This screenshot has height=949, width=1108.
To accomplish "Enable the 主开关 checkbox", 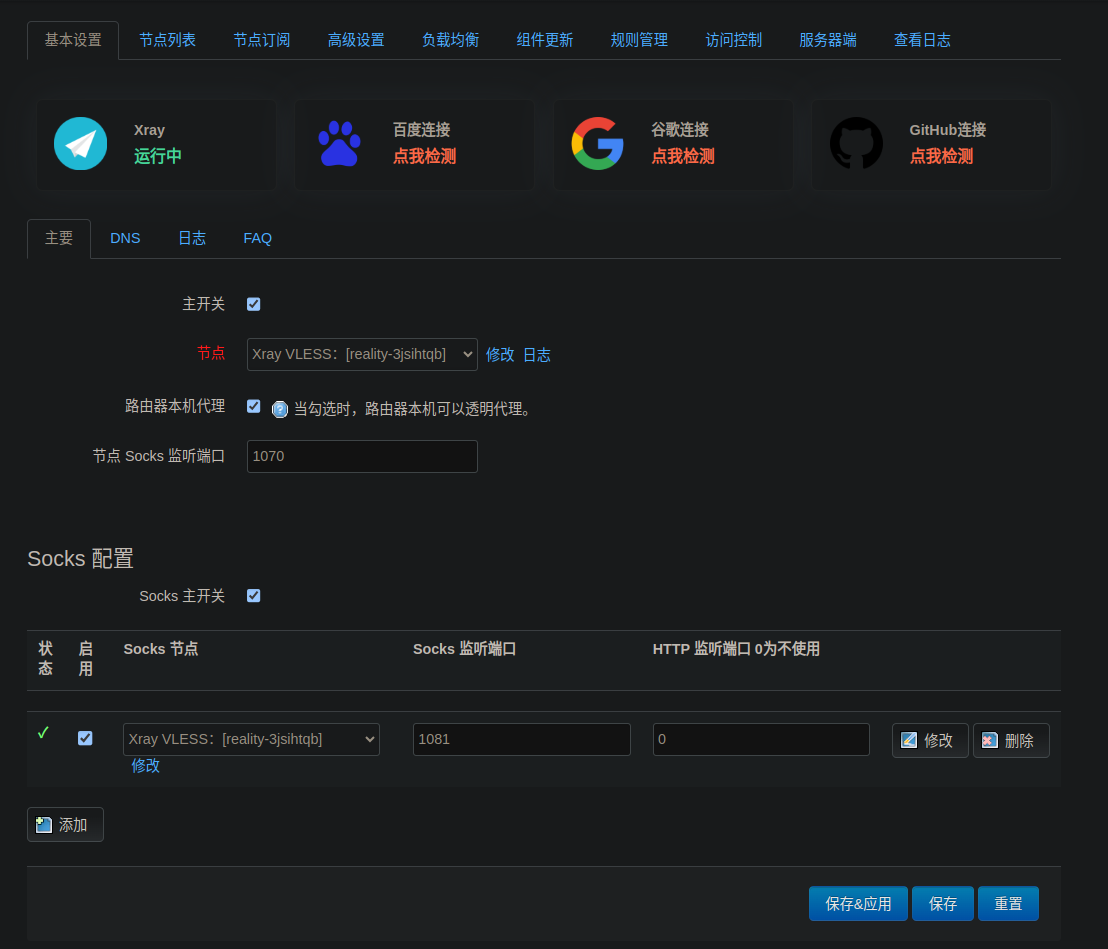I will 253,304.
